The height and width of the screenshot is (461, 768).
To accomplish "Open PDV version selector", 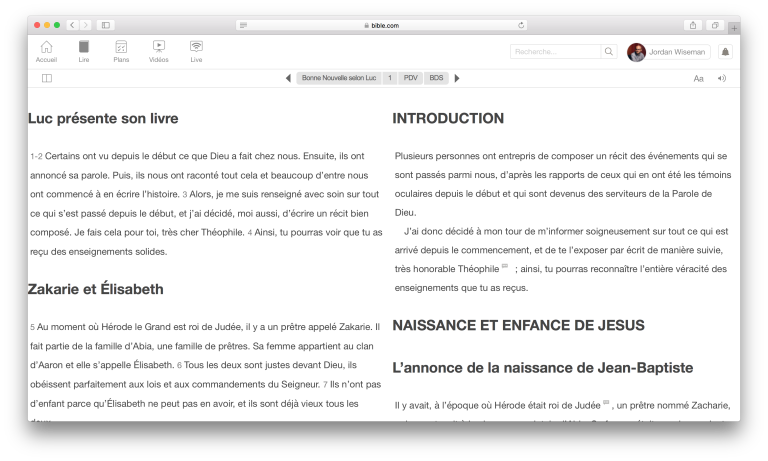I will pyautogui.click(x=410, y=78).
